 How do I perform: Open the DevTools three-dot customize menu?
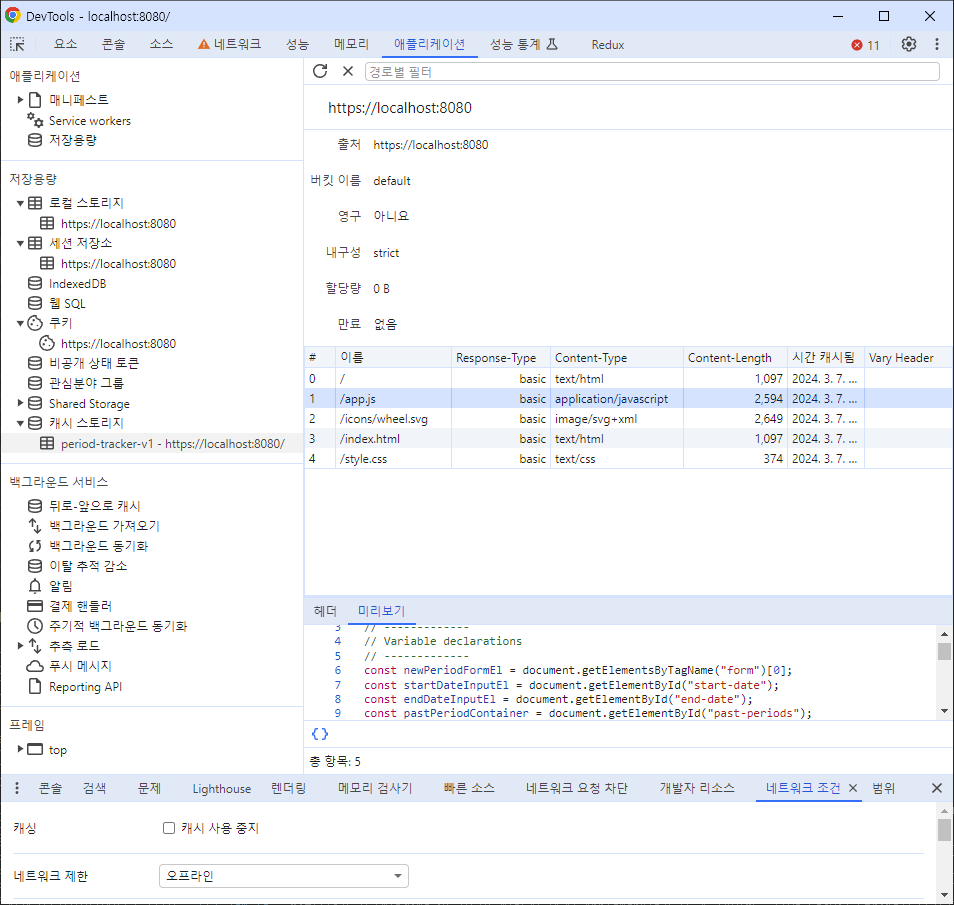point(936,44)
